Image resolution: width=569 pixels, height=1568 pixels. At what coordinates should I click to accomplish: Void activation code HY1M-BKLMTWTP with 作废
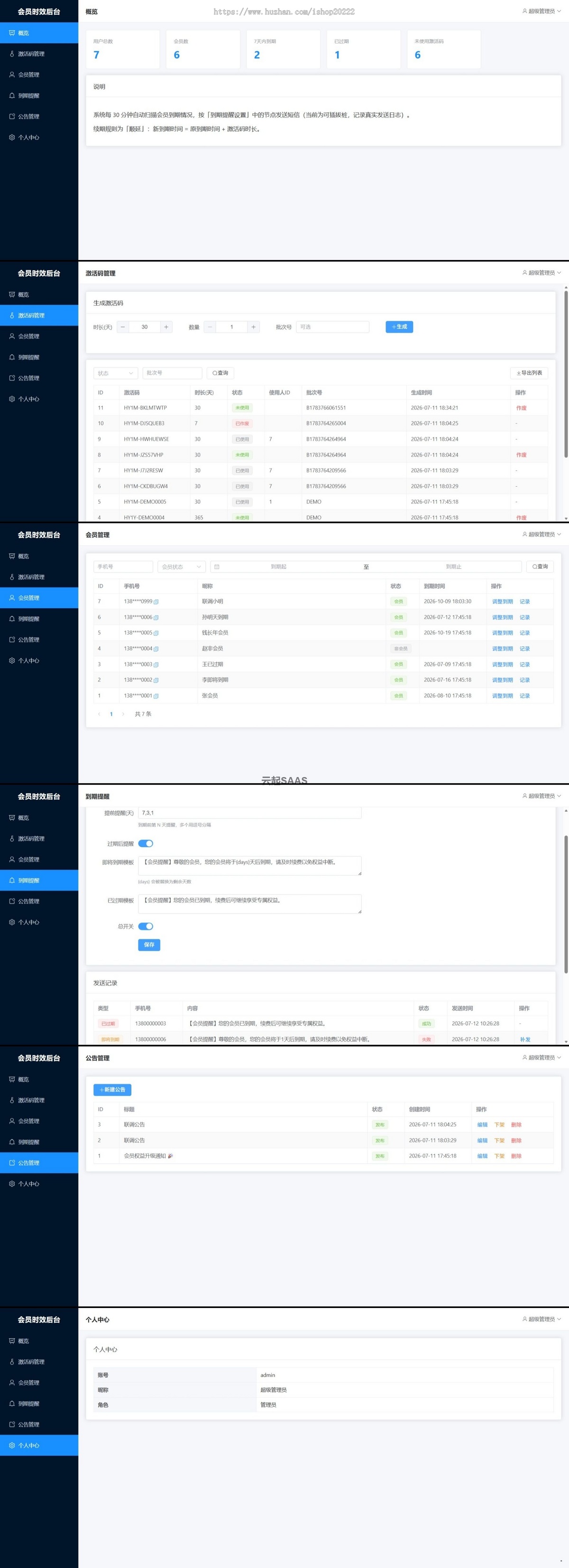tap(522, 408)
